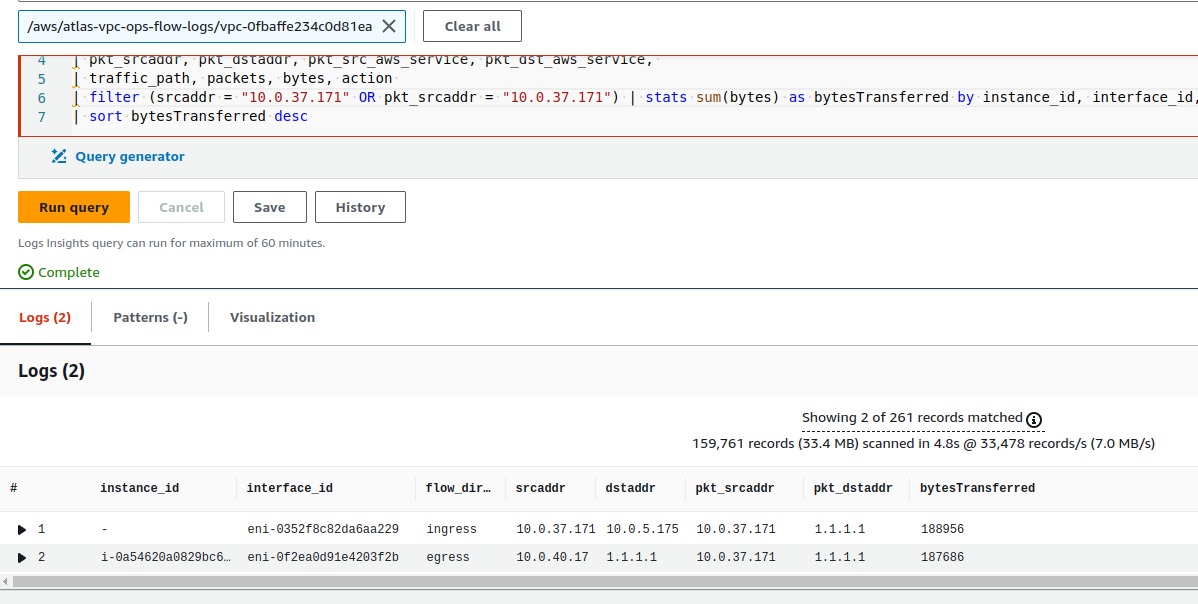Open query History
Viewport: 1198px width, 604px height.
tap(360, 207)
